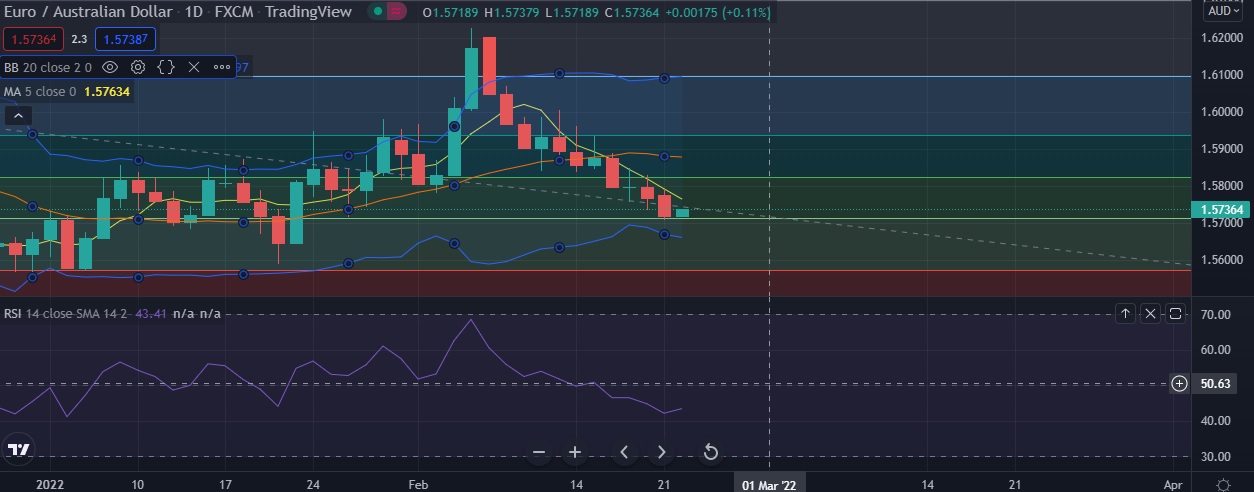Move RSI pane up with arrow icon
The height and width of the screenshot is (492, 1254).
(x=1125, y=314)
